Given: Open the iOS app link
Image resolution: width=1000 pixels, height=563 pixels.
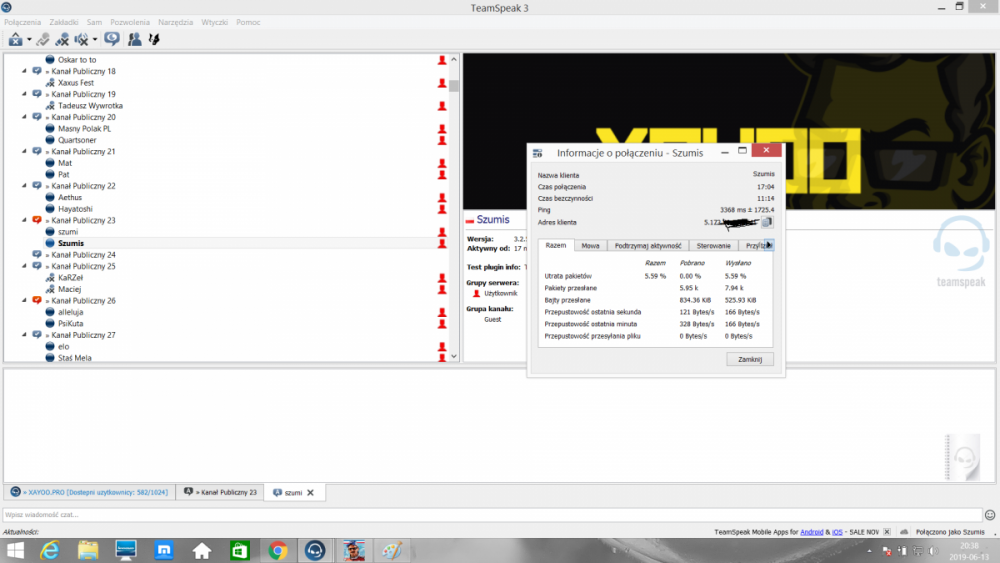Looking at the screenshot, I should click(x=837, y=532).
